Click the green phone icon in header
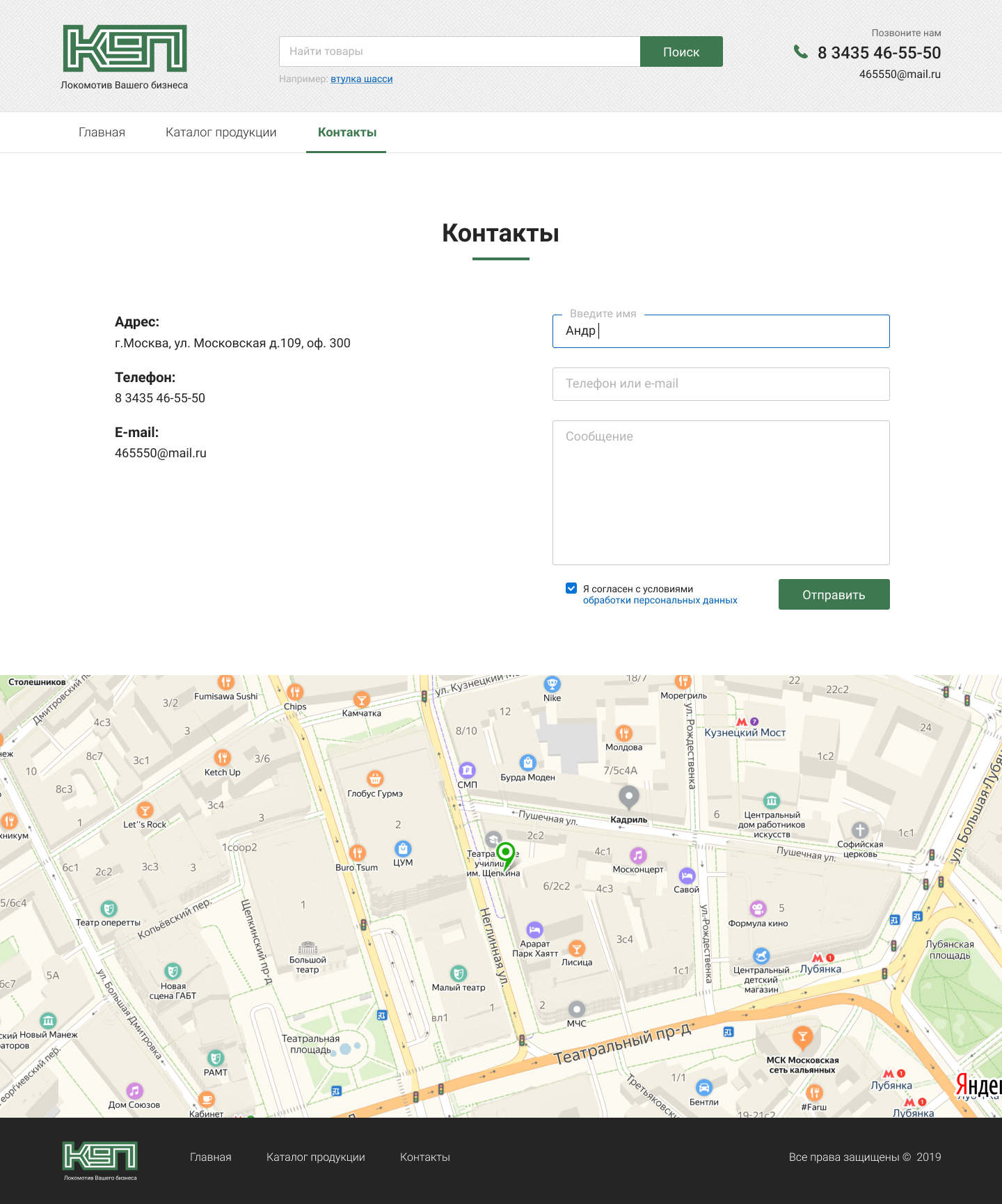This screenshot has height=1204, width=1002. [801, 52]
